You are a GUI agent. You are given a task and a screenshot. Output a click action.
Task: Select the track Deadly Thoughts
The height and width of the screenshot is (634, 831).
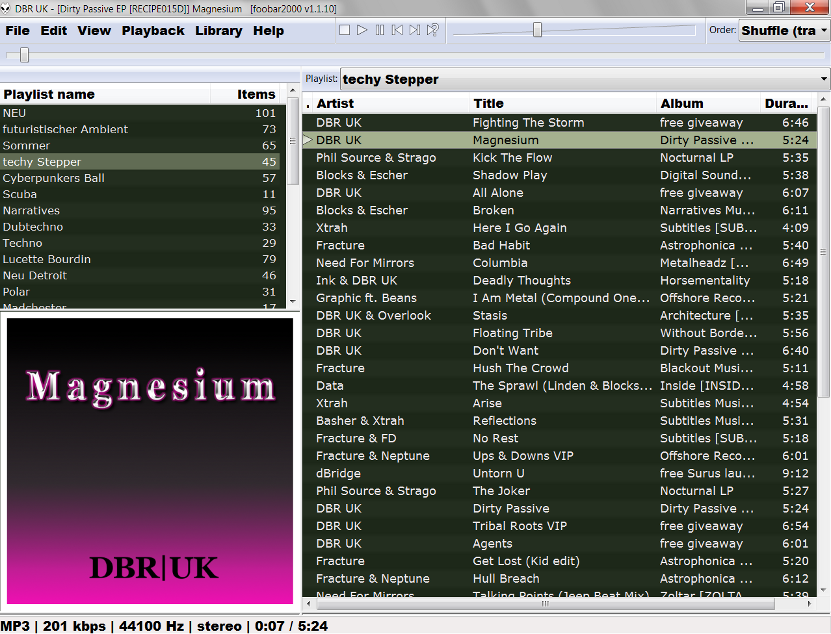559,280
